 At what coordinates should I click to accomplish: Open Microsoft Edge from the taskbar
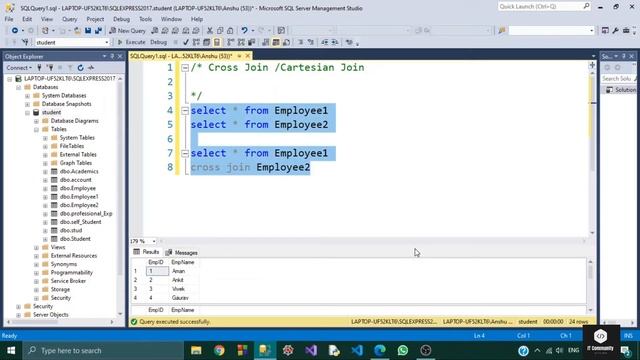380,351
